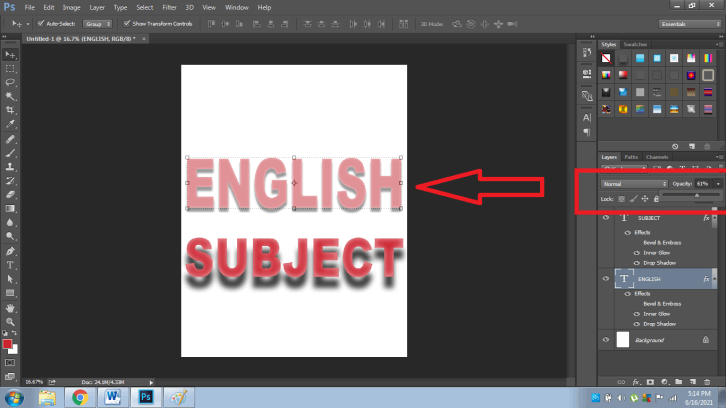
Task: Select the Horizontal Type tool
Action: click(10, 264)
